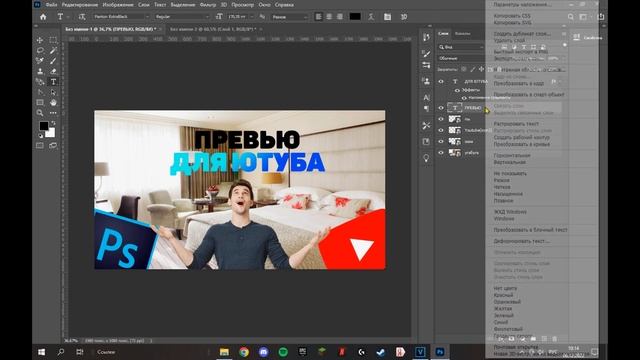Choose 'Преобразовать в кривые' in context menu
The image size is (640, 360).
pyautogui.click(x=522, y=144)
